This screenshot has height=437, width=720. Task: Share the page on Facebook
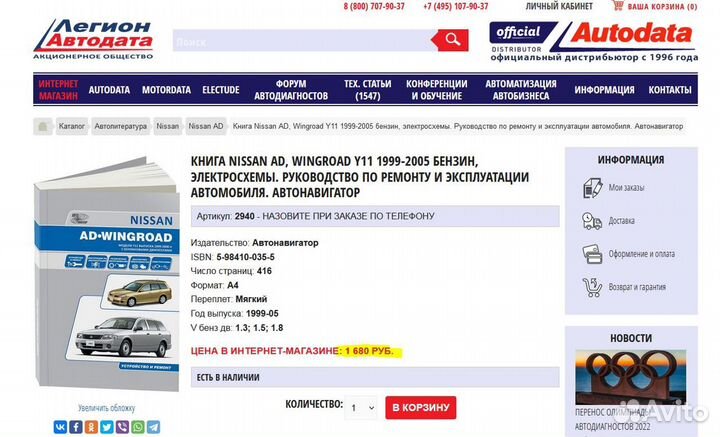(x=76, y=427)
